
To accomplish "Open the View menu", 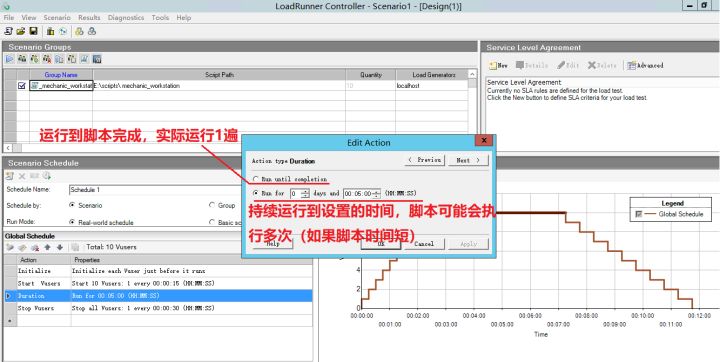I will (x=28, y=17).
